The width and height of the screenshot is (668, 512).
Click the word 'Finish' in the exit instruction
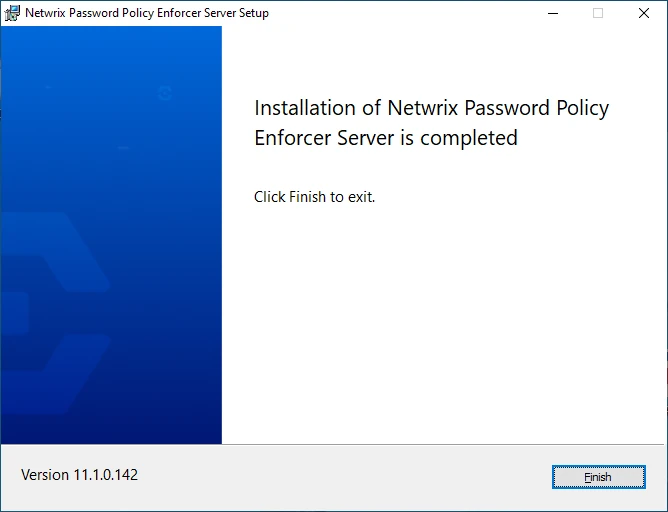tap(307, 197)
